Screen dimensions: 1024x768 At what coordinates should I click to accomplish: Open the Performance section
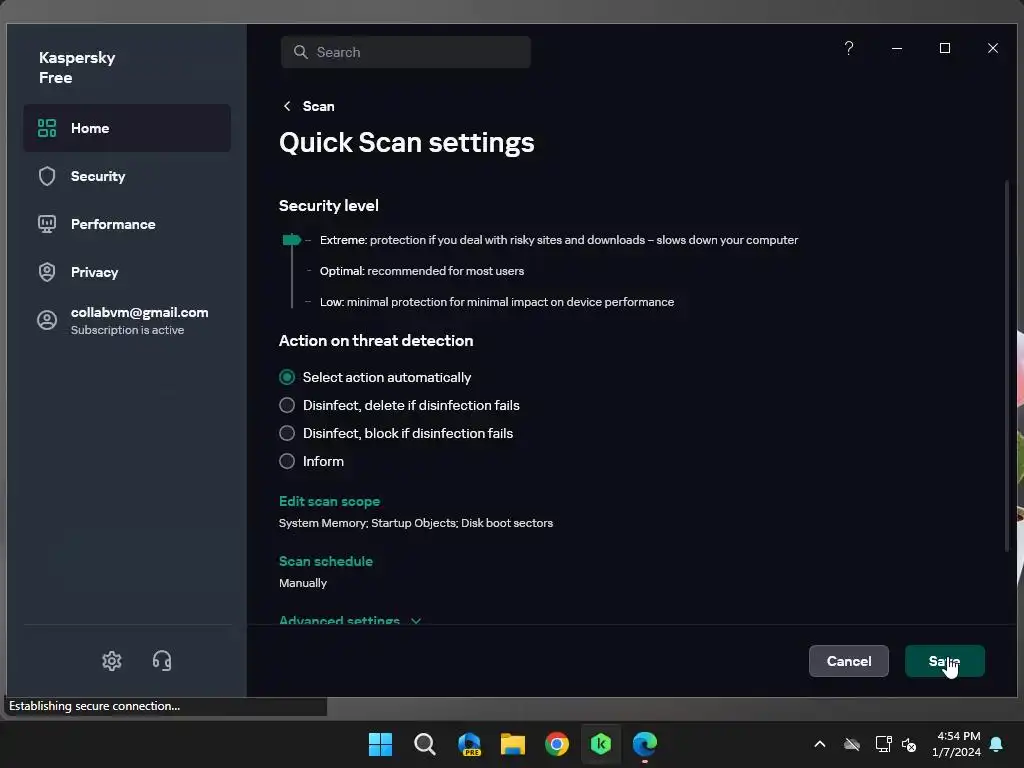pos(127,224)
